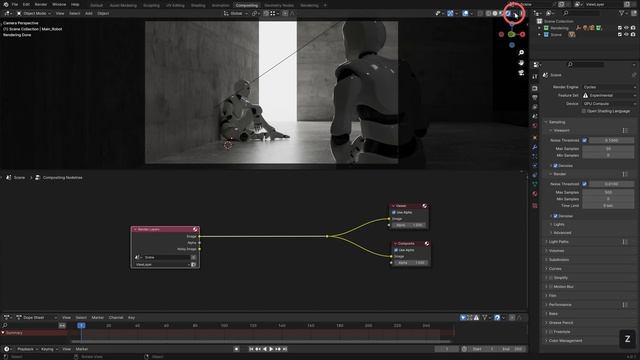Toggle Use Alpha on the Viewer node
Image resolution: width=640 pixels, height=360 pixels.
[x=394, y=213]
